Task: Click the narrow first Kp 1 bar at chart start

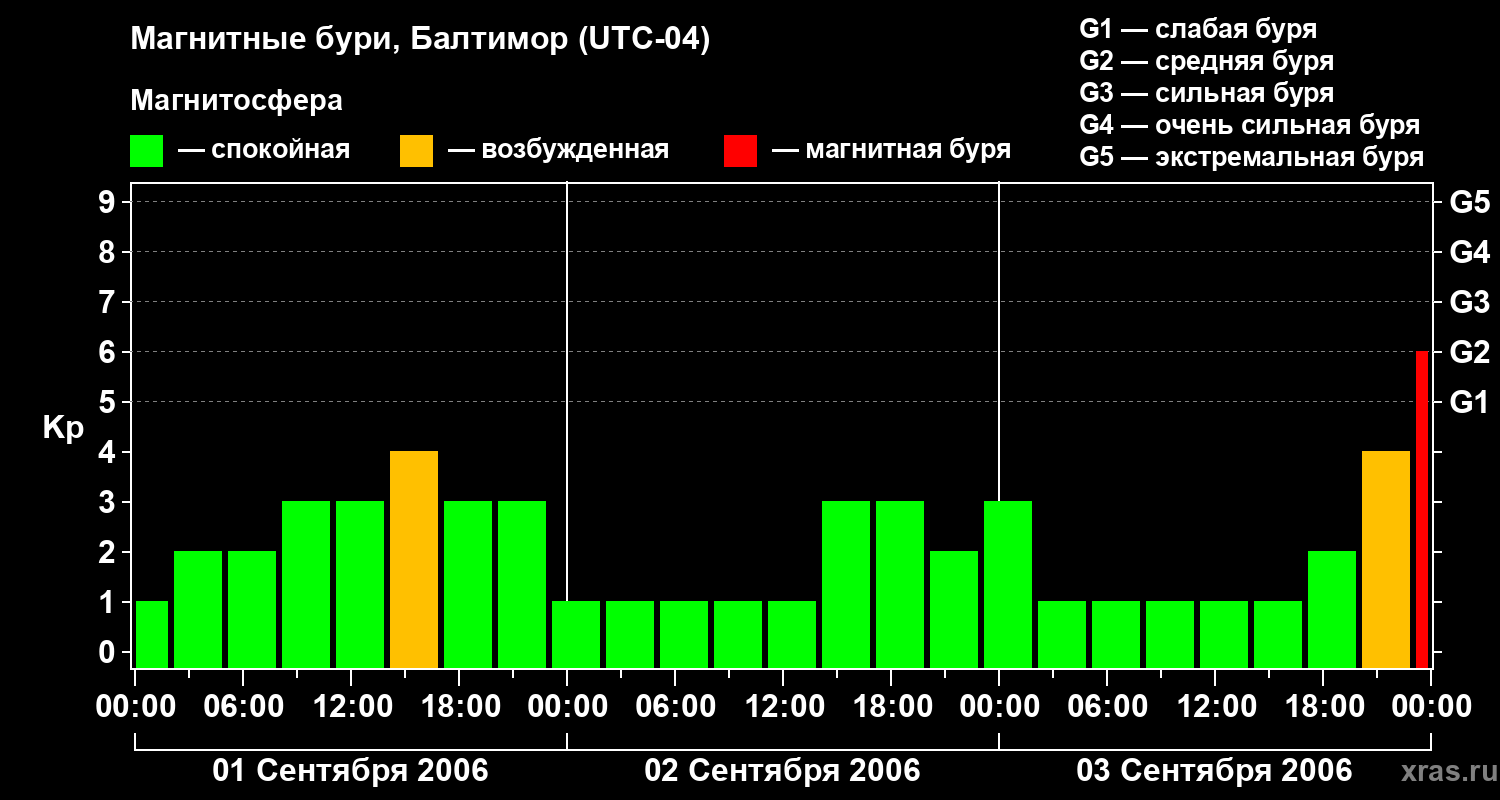Action: [x=152, y=635]
